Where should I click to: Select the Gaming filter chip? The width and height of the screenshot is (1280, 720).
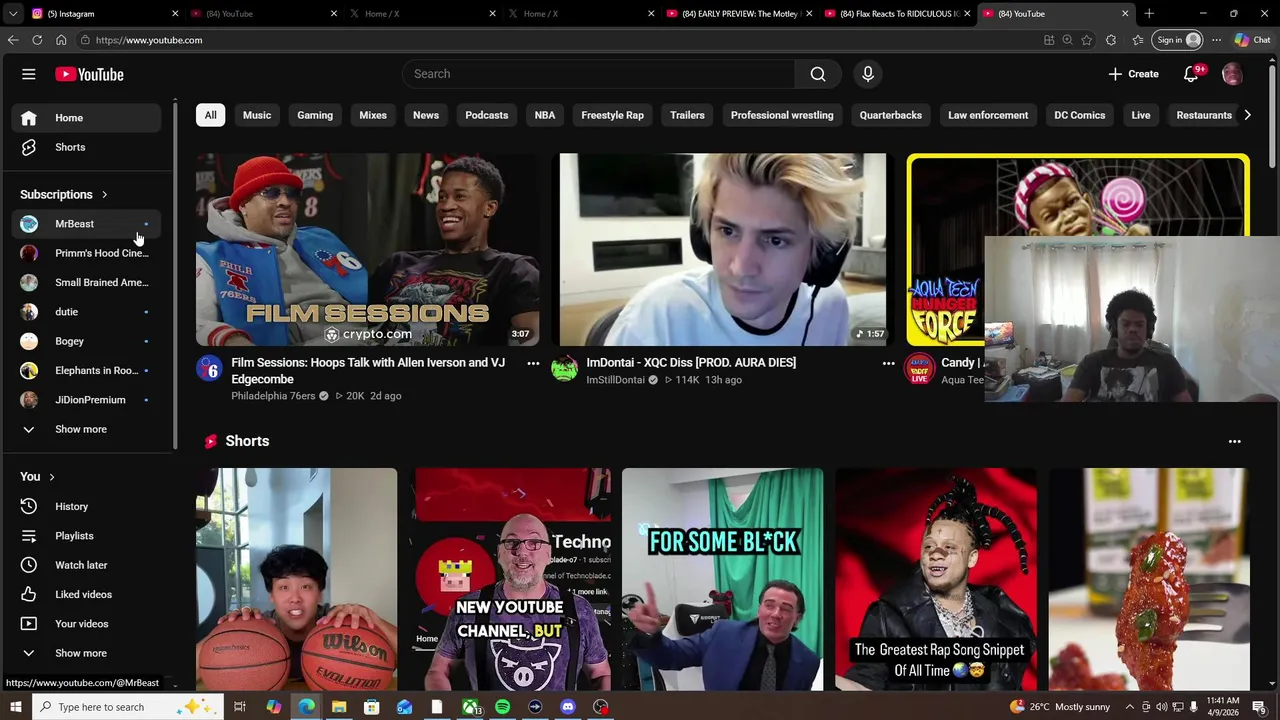(315, 115)
